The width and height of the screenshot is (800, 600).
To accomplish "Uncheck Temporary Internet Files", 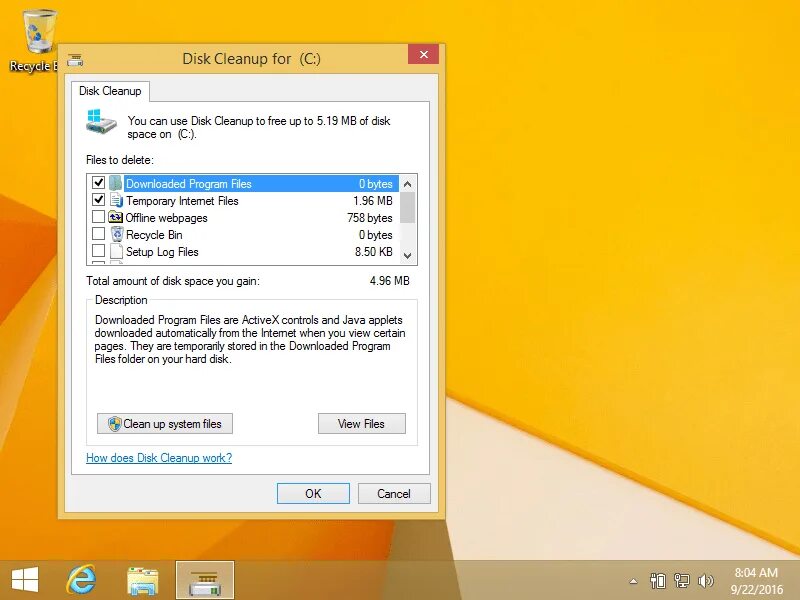I will [98, 200].
